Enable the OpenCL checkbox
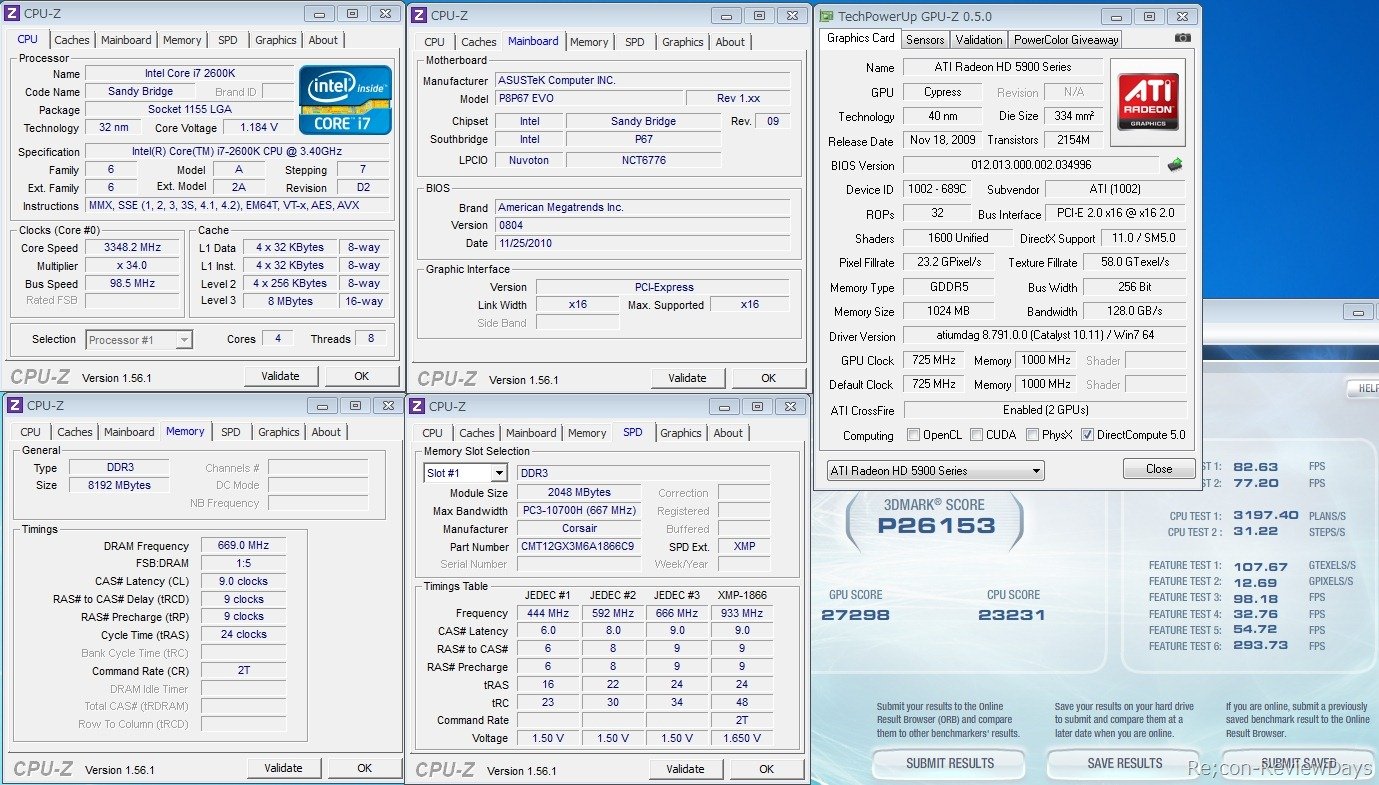The image size is (1379, 785). click(913, 435)
